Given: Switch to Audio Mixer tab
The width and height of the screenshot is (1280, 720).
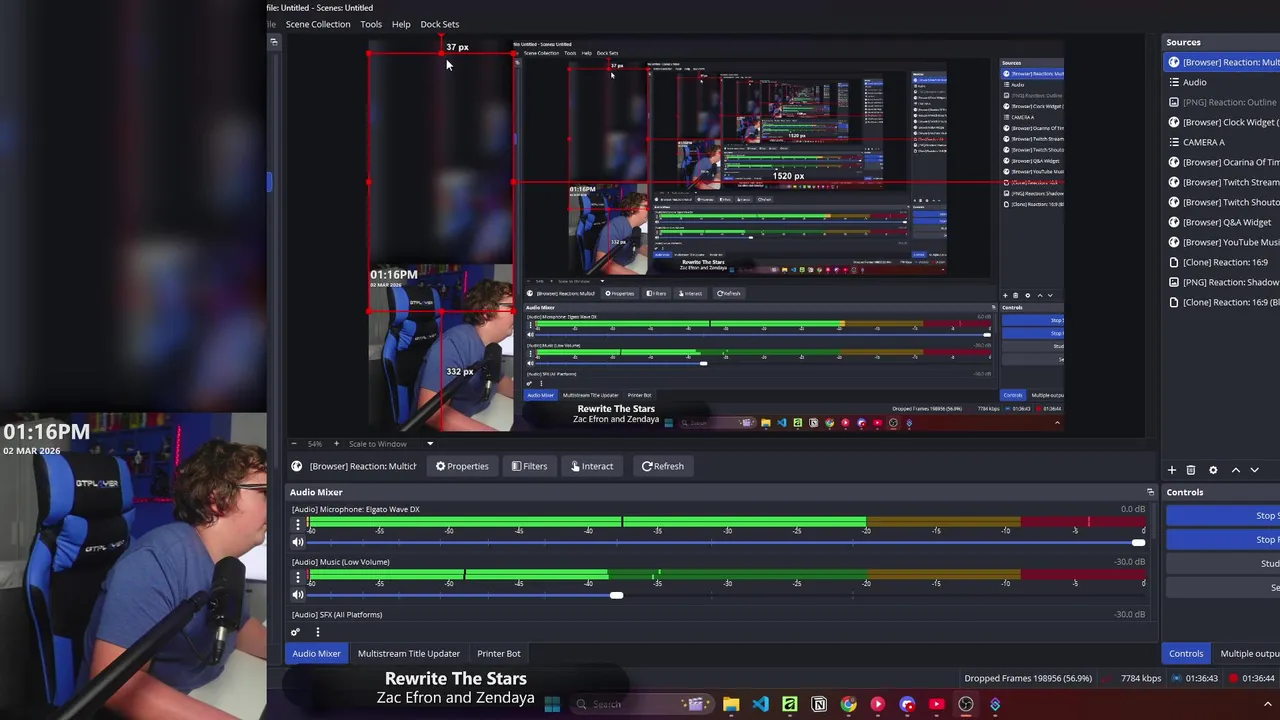Looking at the screenshot, I should coord(316,653).
